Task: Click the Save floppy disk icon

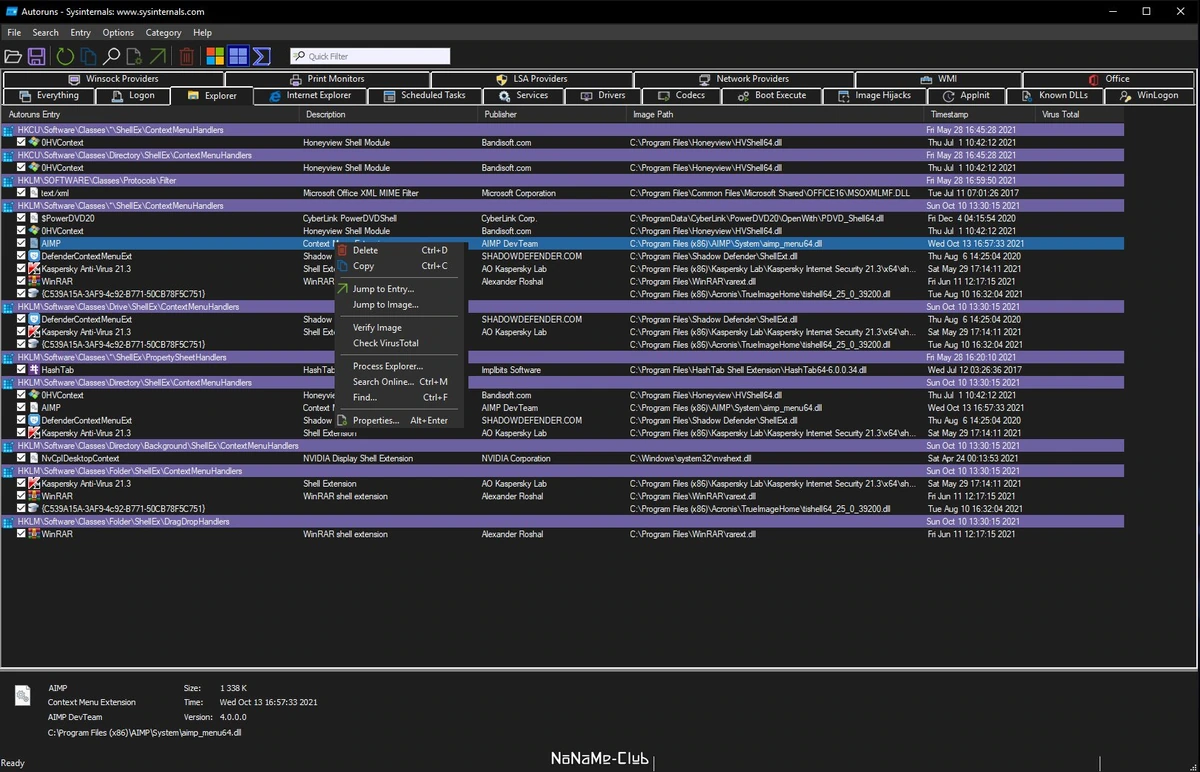Action: click(x=36, y=57)
